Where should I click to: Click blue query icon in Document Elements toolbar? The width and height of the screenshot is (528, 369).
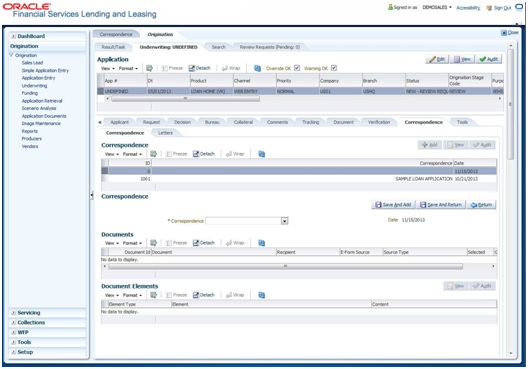tap(262, 295)
